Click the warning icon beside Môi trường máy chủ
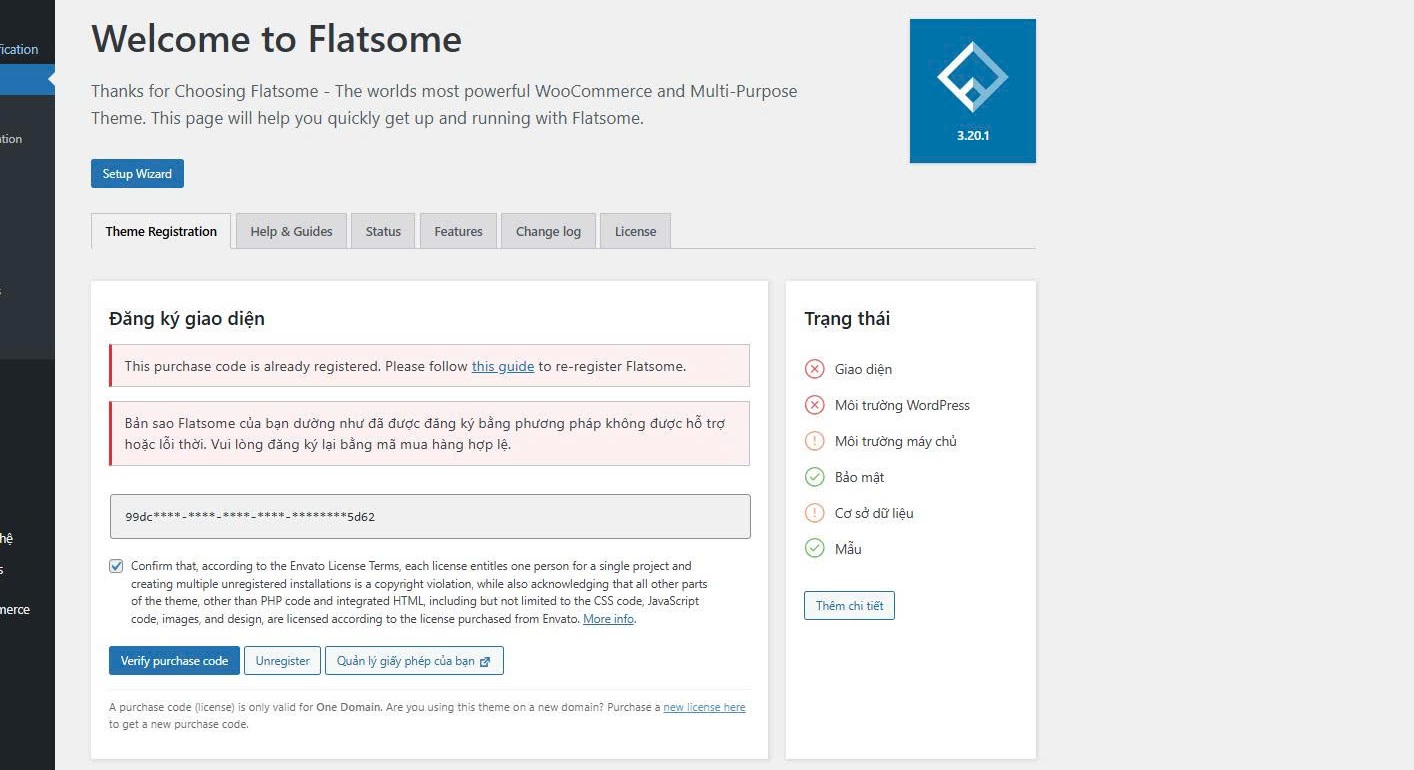The width and height of the screenshot is (1414, 770). [x=813, y=441]
